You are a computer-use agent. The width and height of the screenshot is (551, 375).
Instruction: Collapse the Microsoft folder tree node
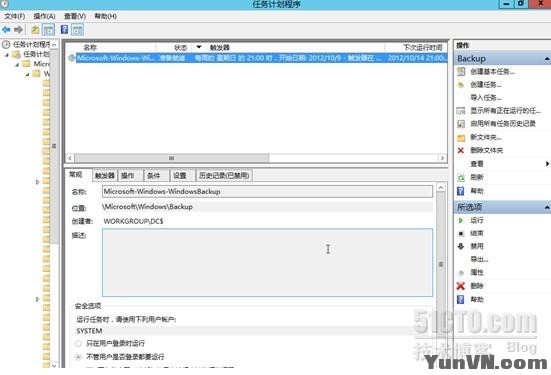pos(17,64)
